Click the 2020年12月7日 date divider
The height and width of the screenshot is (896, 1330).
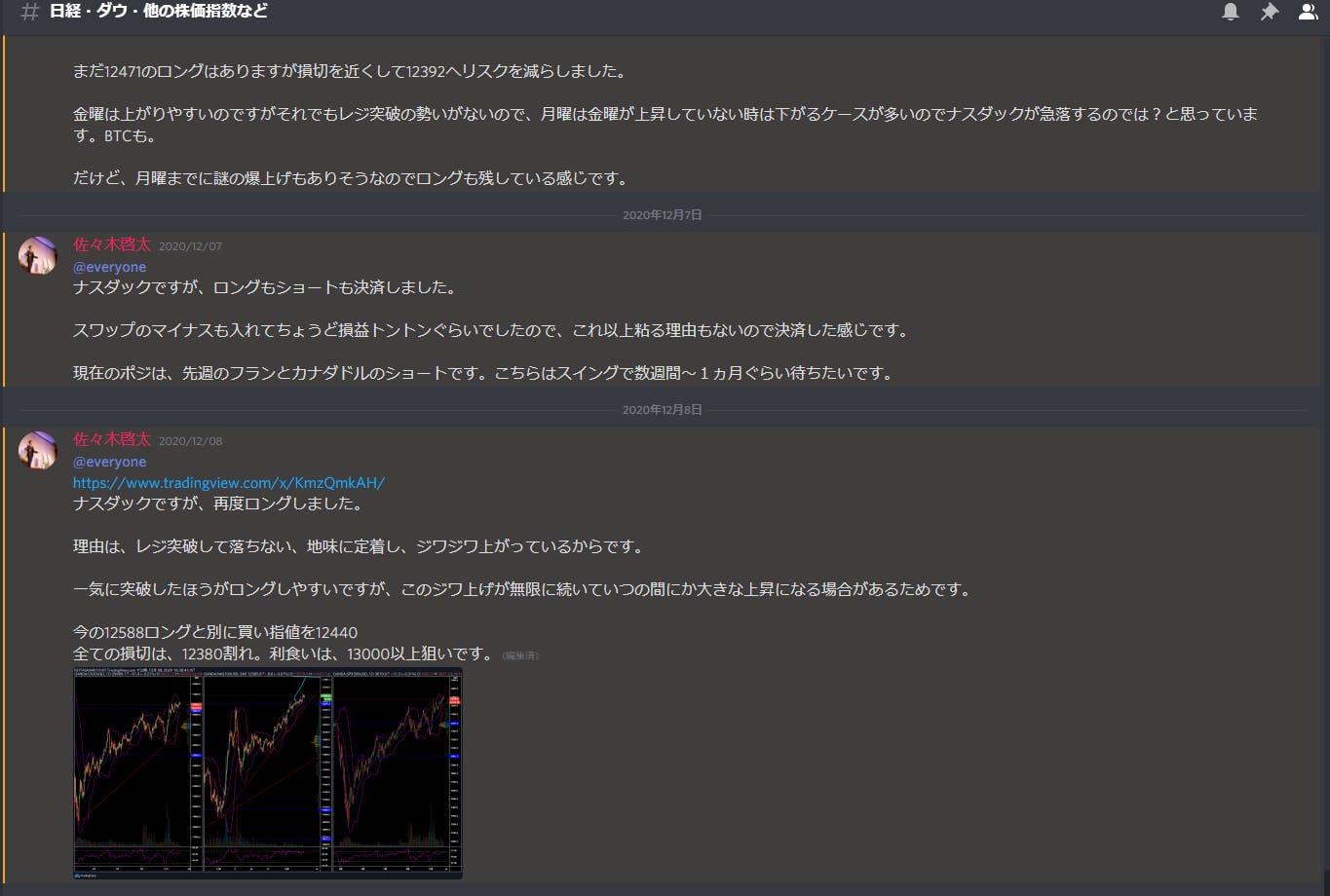662,214
